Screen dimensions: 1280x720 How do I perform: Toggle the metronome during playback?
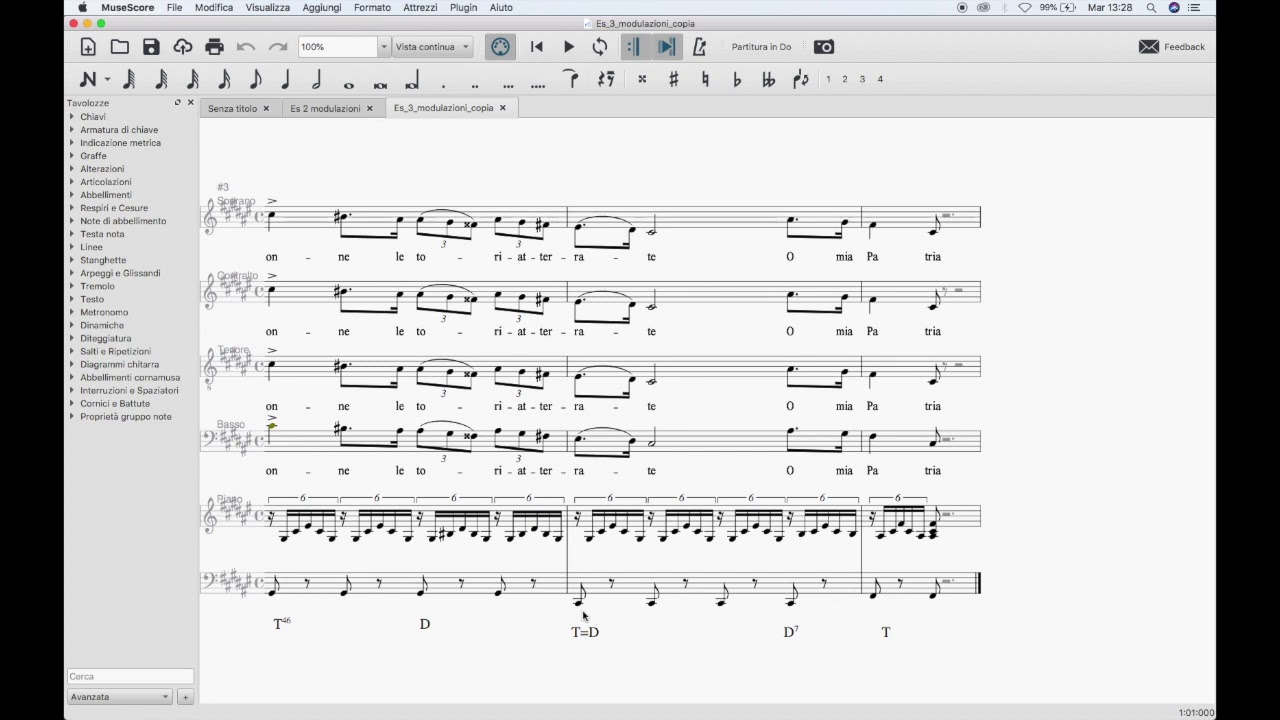tap(699, 47)
